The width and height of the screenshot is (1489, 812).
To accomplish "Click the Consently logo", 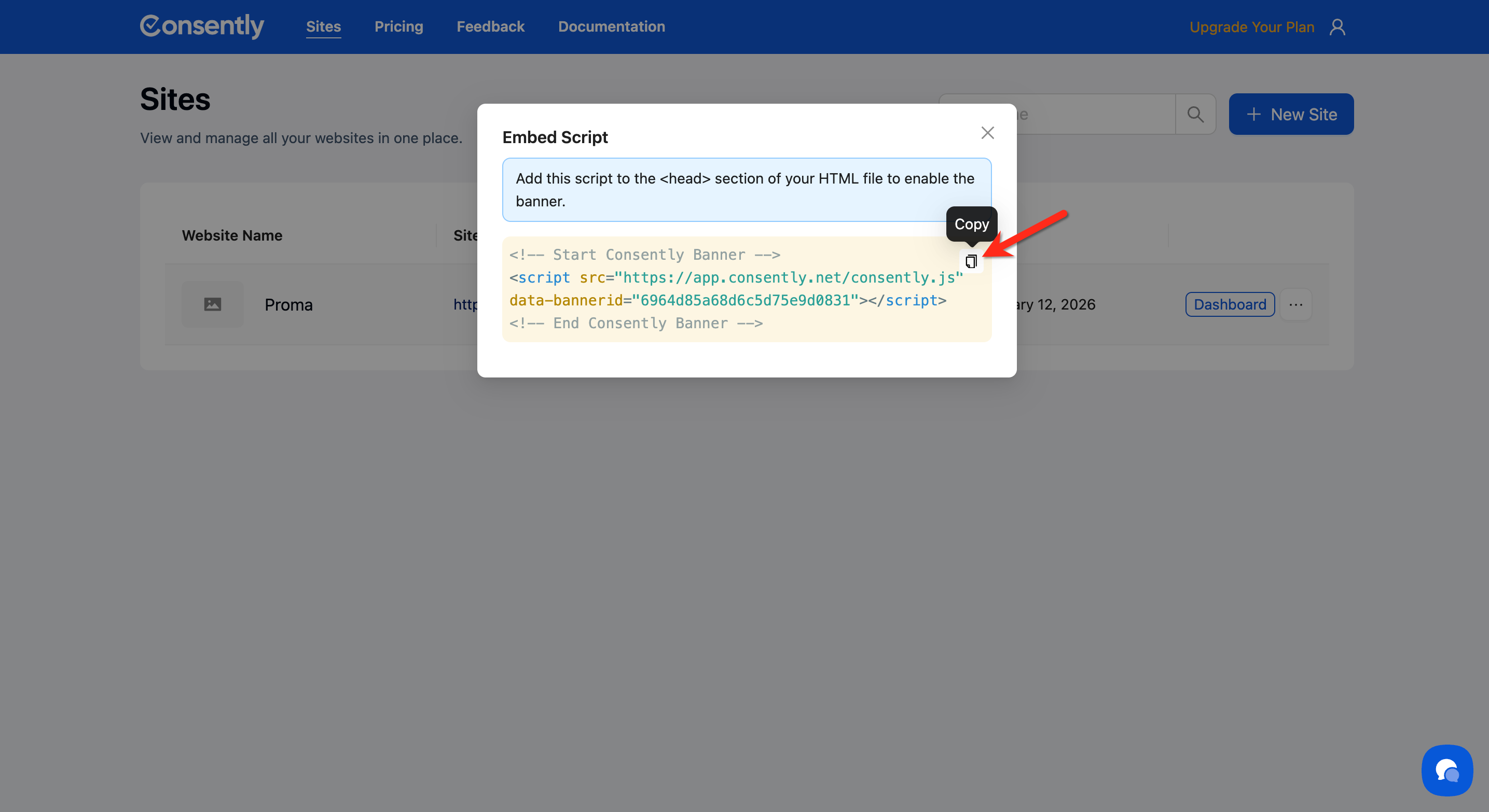I will [202, 26].
